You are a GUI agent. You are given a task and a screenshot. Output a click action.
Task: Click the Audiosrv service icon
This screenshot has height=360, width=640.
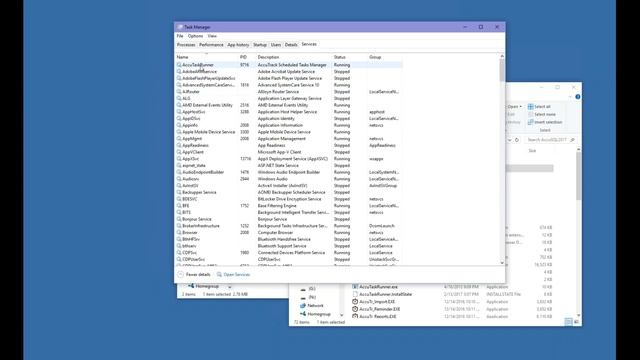point(179,179)
